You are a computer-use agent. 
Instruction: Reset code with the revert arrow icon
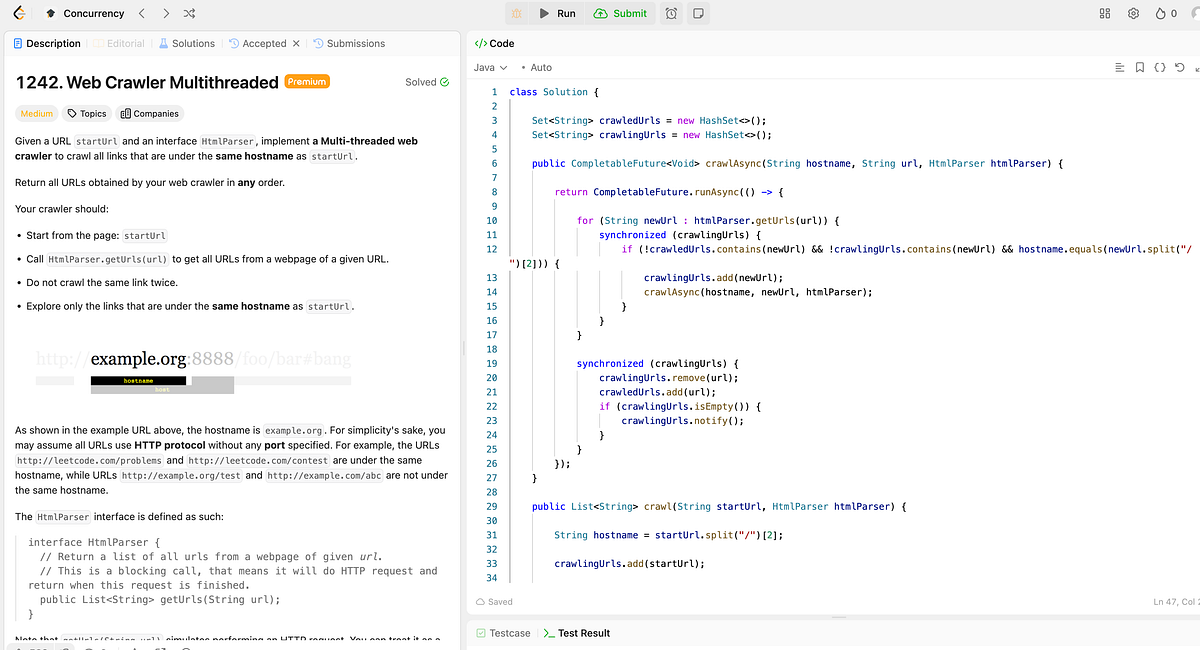click(1180, 67)
